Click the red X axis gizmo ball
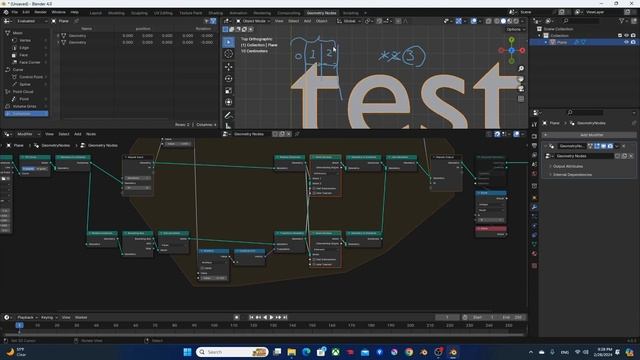 (x=522, y=50)
